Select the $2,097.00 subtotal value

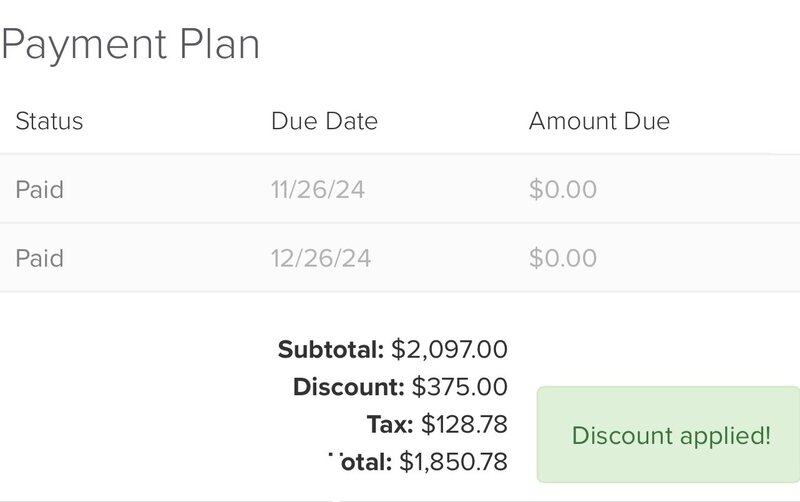pyautogui.click(x=449, y=349)
